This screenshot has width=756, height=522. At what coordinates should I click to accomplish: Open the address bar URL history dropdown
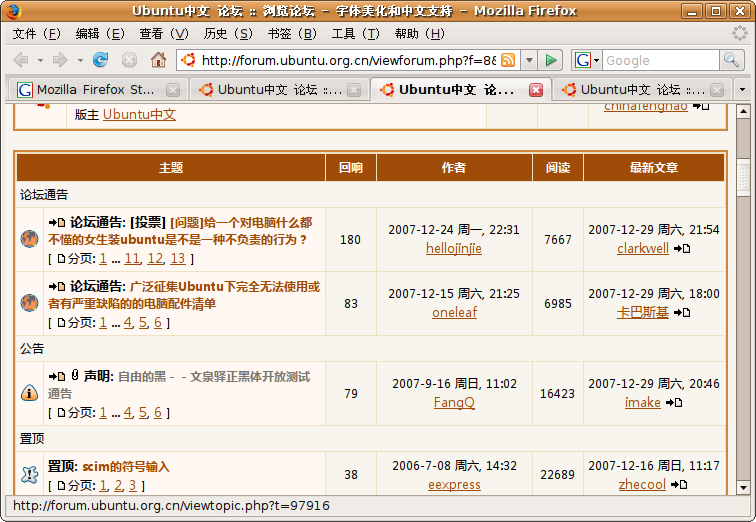(x=529, y=60)
